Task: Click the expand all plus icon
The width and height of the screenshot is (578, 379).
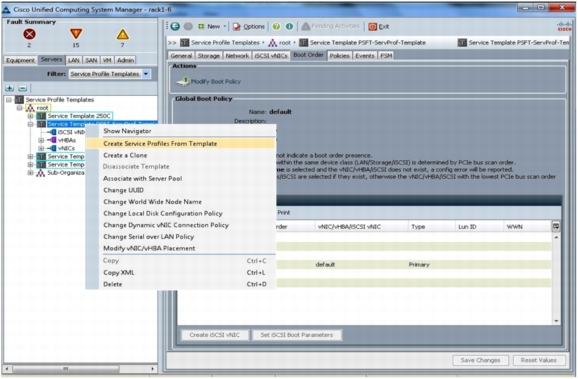Action: (10, 88)
